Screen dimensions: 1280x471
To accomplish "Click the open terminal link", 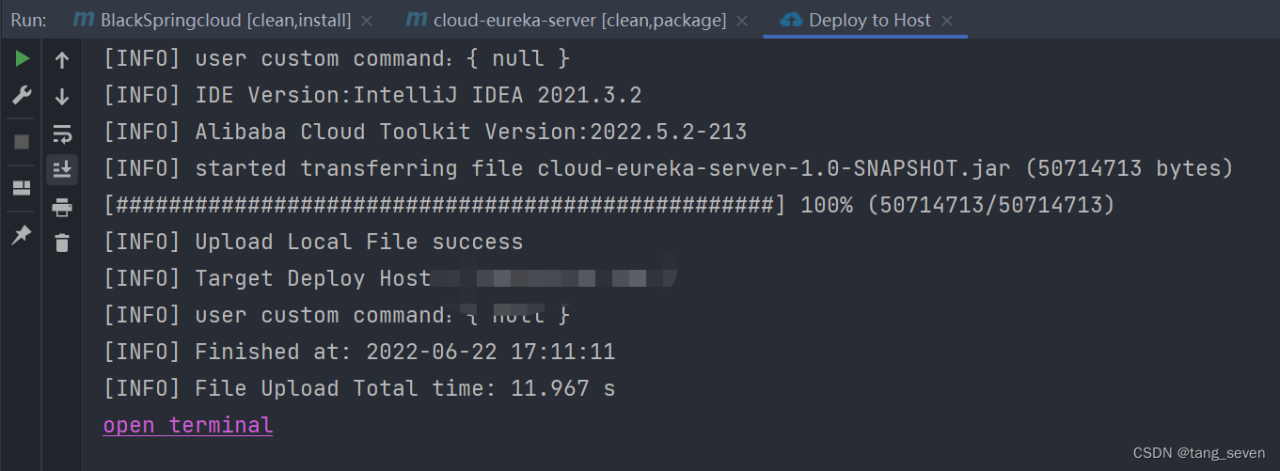I will pos(188,425).
